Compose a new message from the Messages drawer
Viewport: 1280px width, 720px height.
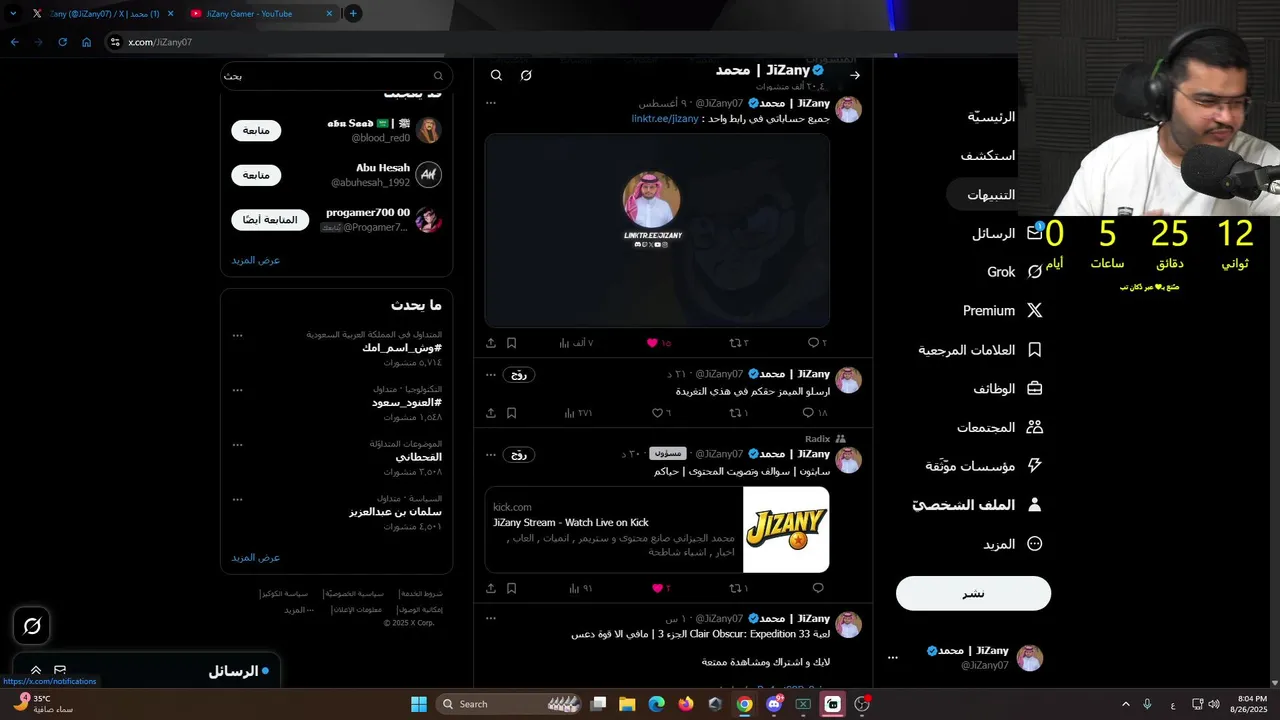(x=60, y=670)
